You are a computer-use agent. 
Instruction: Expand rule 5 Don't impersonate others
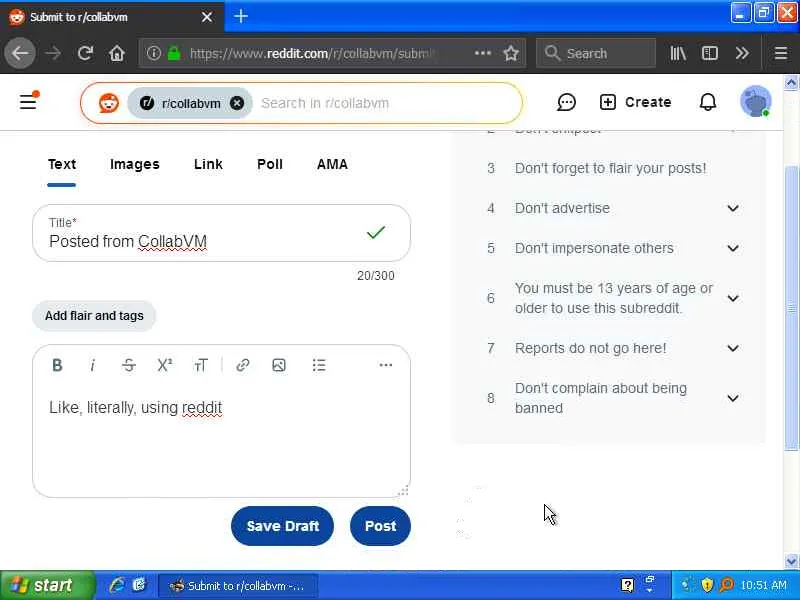point(733,248)
